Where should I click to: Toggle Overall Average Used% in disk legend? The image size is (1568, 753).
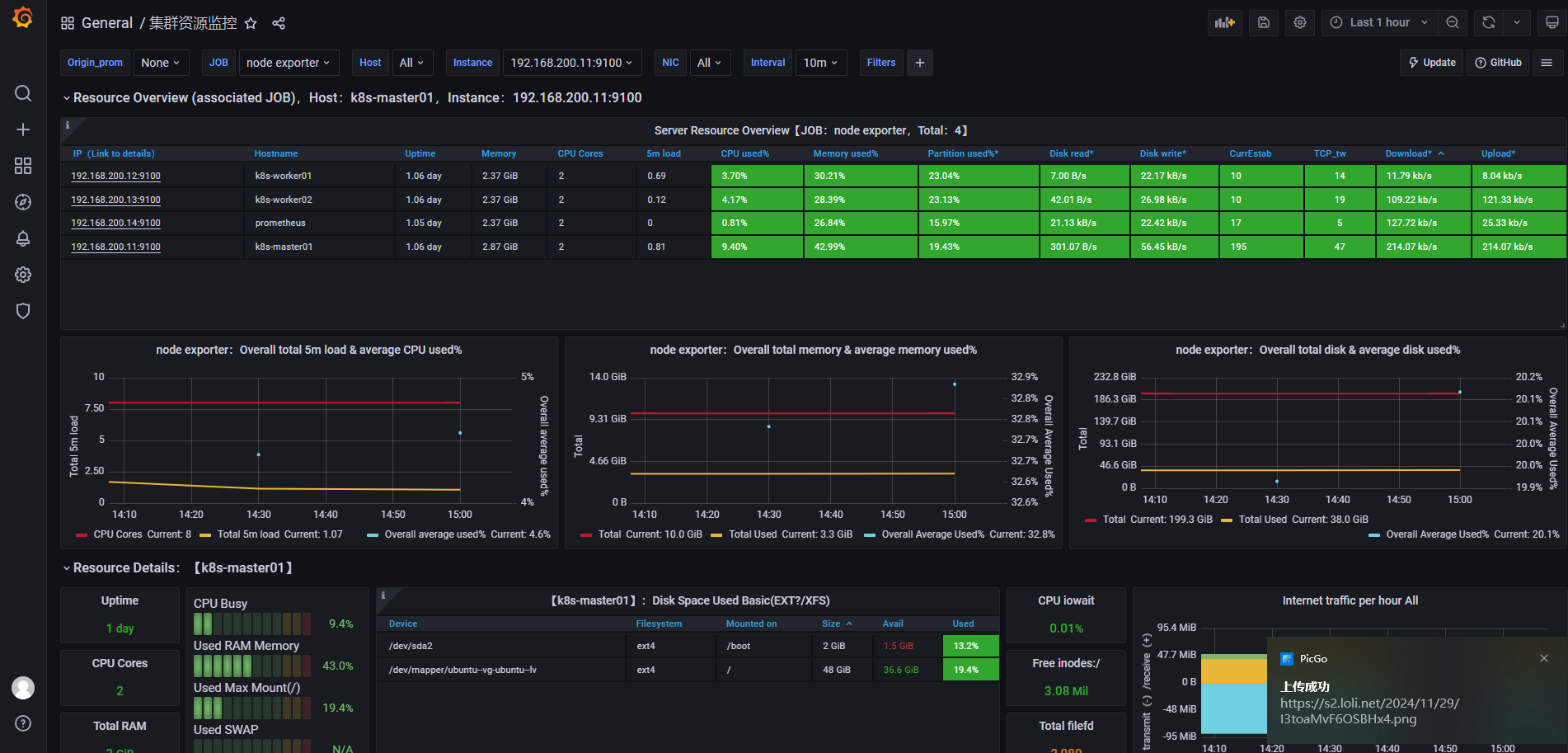(1437, 534)
